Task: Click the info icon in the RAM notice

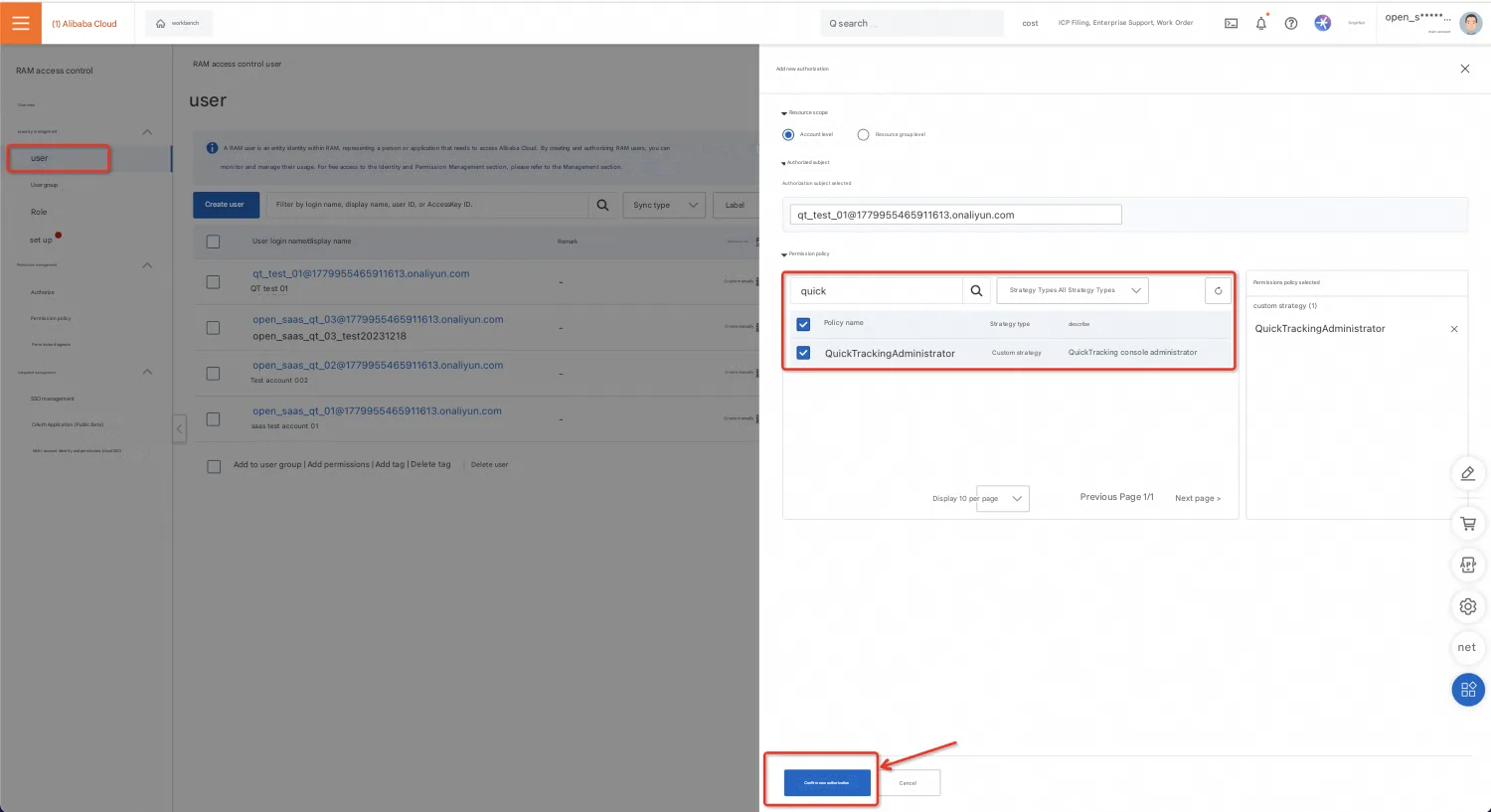Action: (212, 148)
